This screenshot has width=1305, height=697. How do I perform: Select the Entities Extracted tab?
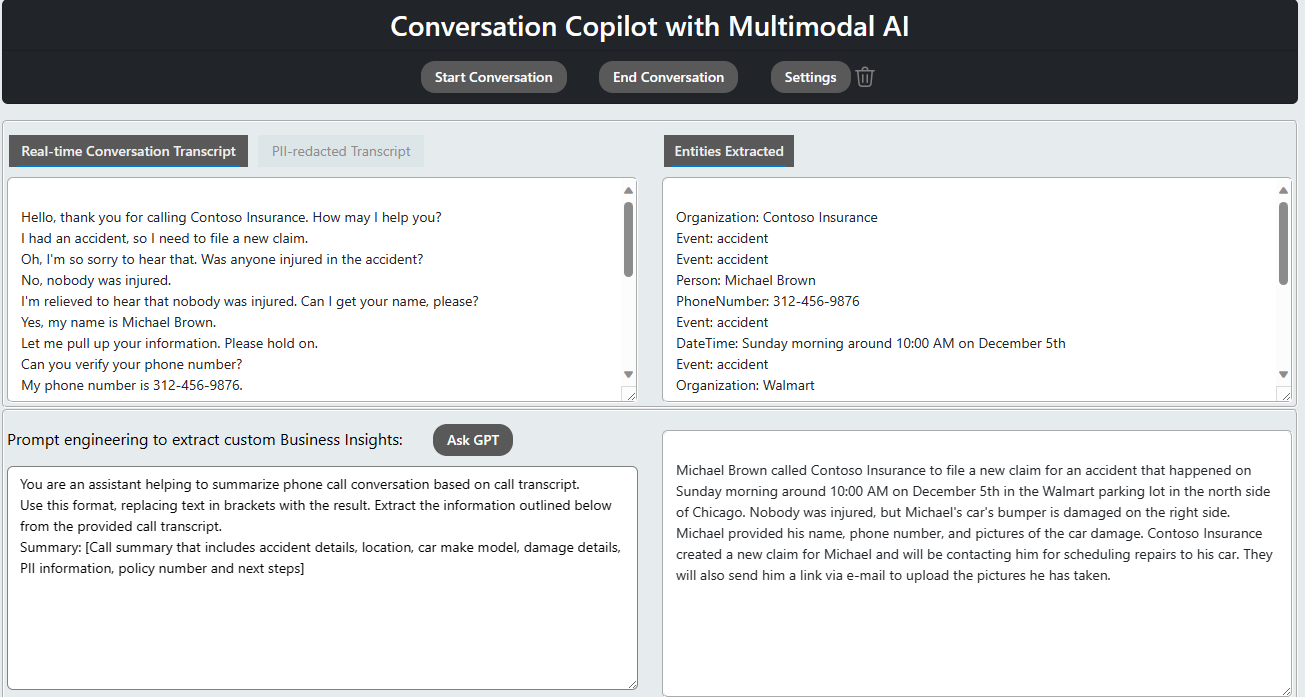[x=729, y=151]
